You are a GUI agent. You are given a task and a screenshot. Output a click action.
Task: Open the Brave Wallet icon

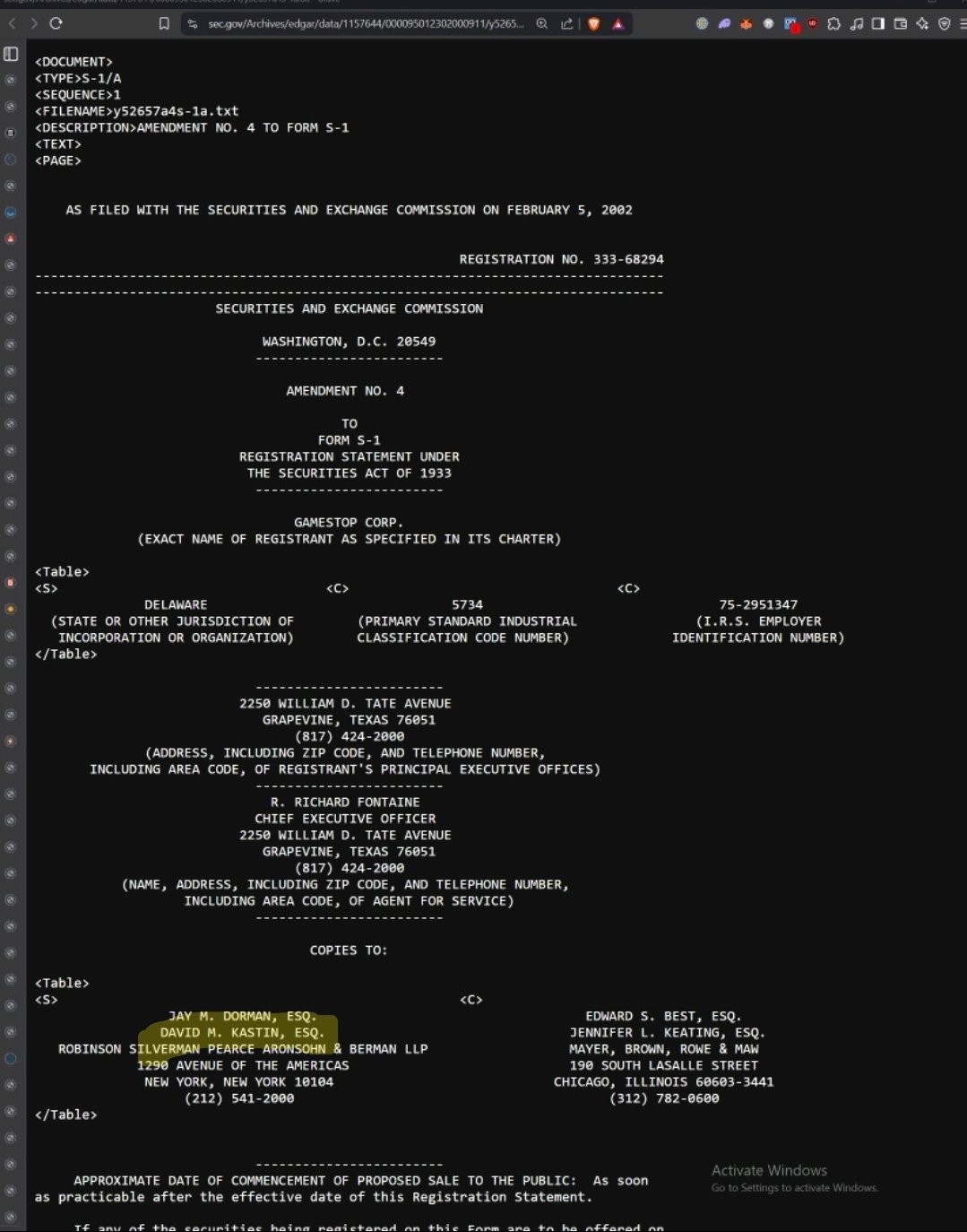901,24
